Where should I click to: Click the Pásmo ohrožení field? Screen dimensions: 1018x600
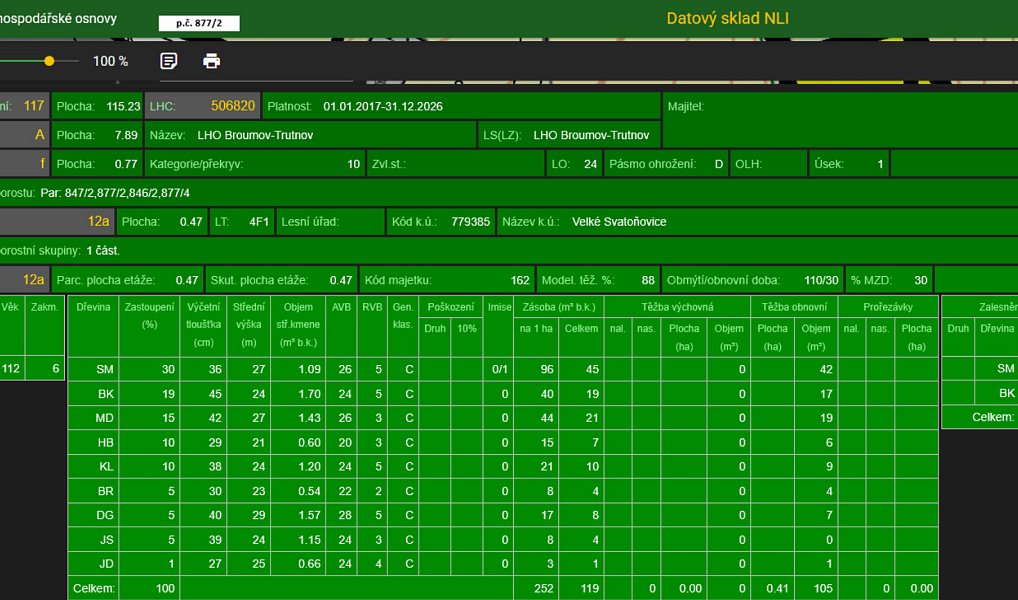(x=666, y=164)
